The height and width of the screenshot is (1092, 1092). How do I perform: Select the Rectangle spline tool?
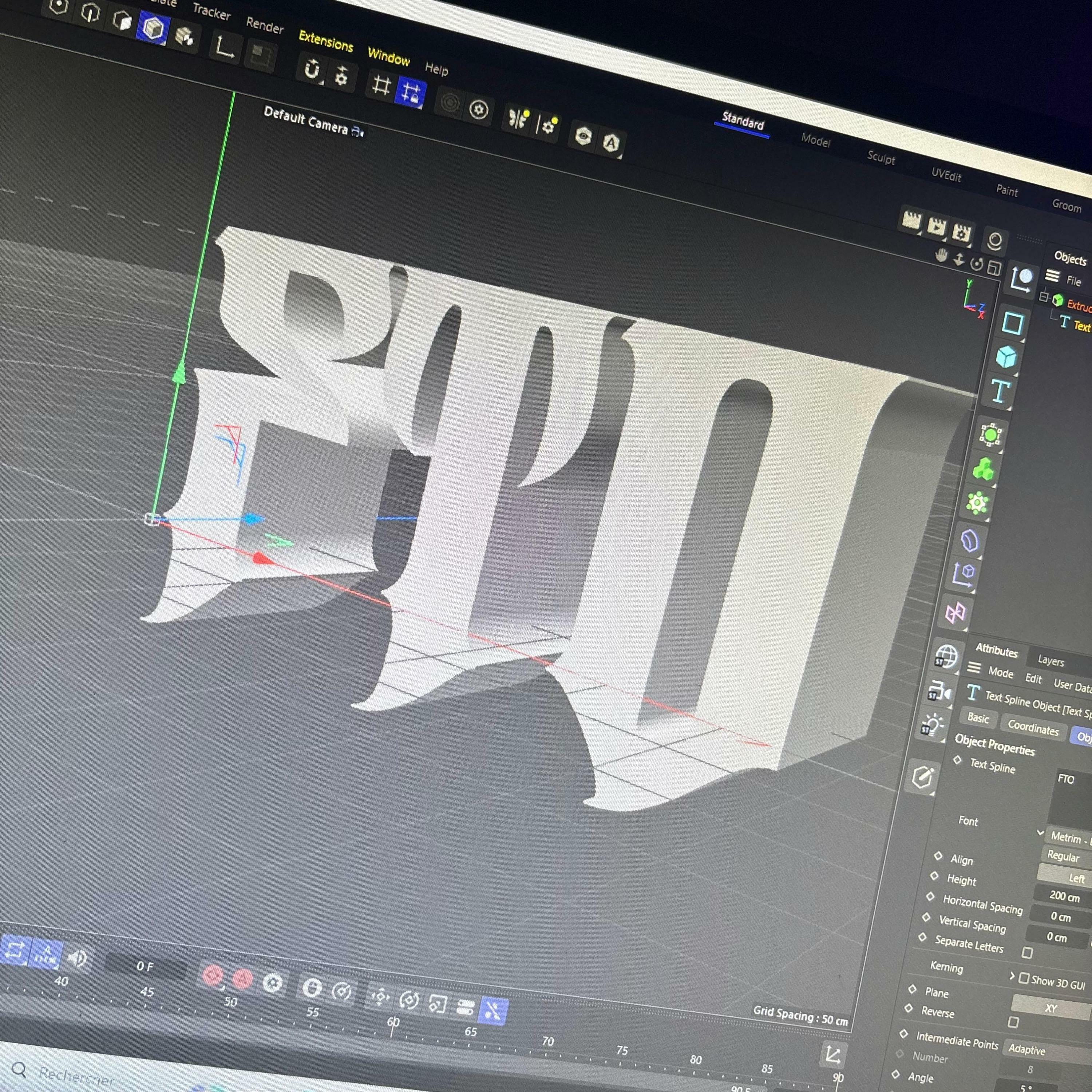(1012, 324)
